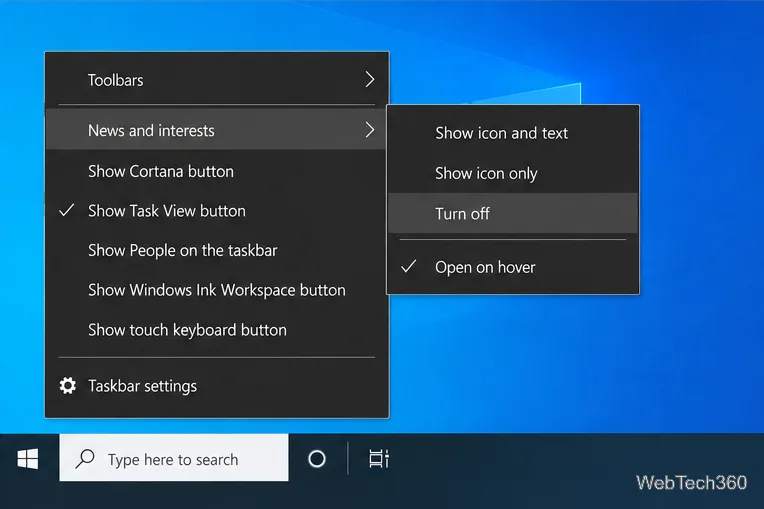Choose Show icon only option
The height and width of the screenshot is (509, 764).
click(513, 173)
